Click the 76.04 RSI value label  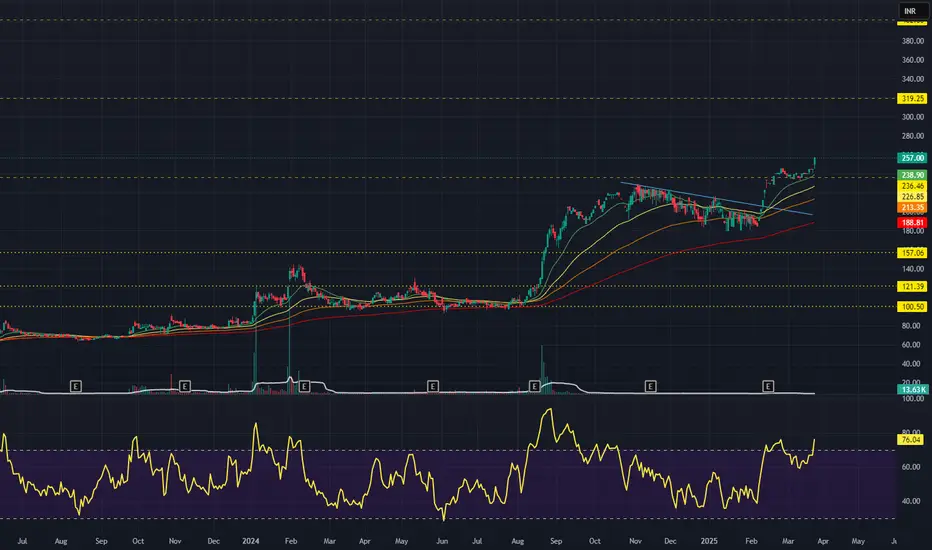pyautogui.click(x=911, y=440)
